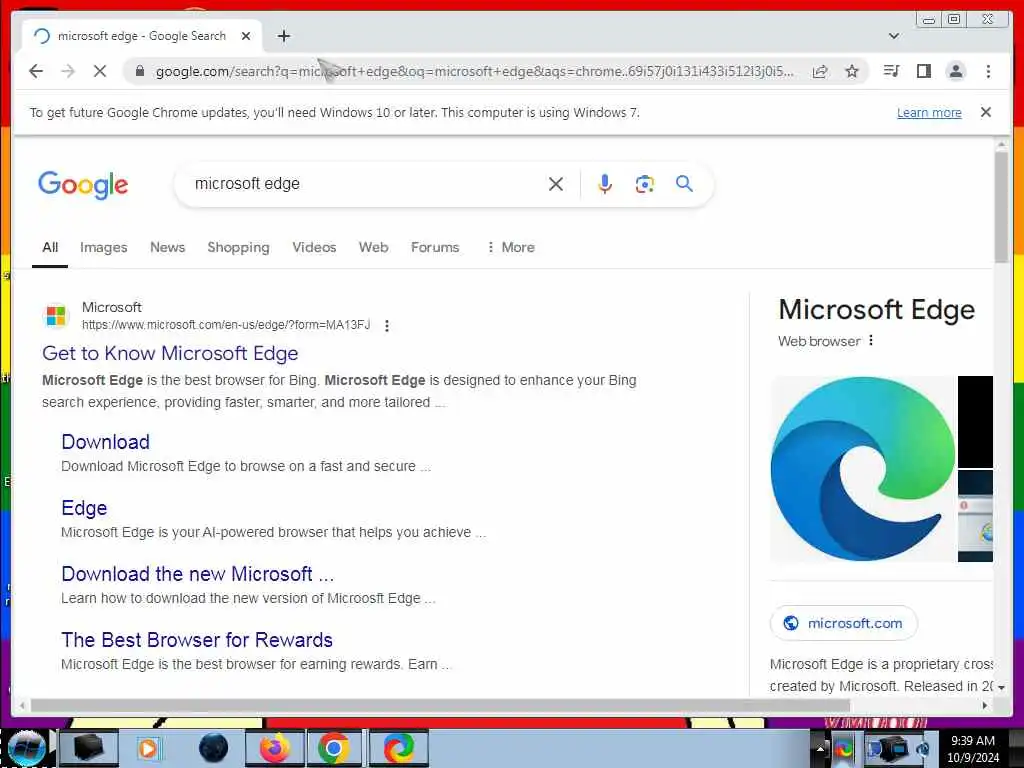The height and width of the screenshot is (768, 1024).
Task: Click the forward navigation arrow
Action: pos(68,71)
